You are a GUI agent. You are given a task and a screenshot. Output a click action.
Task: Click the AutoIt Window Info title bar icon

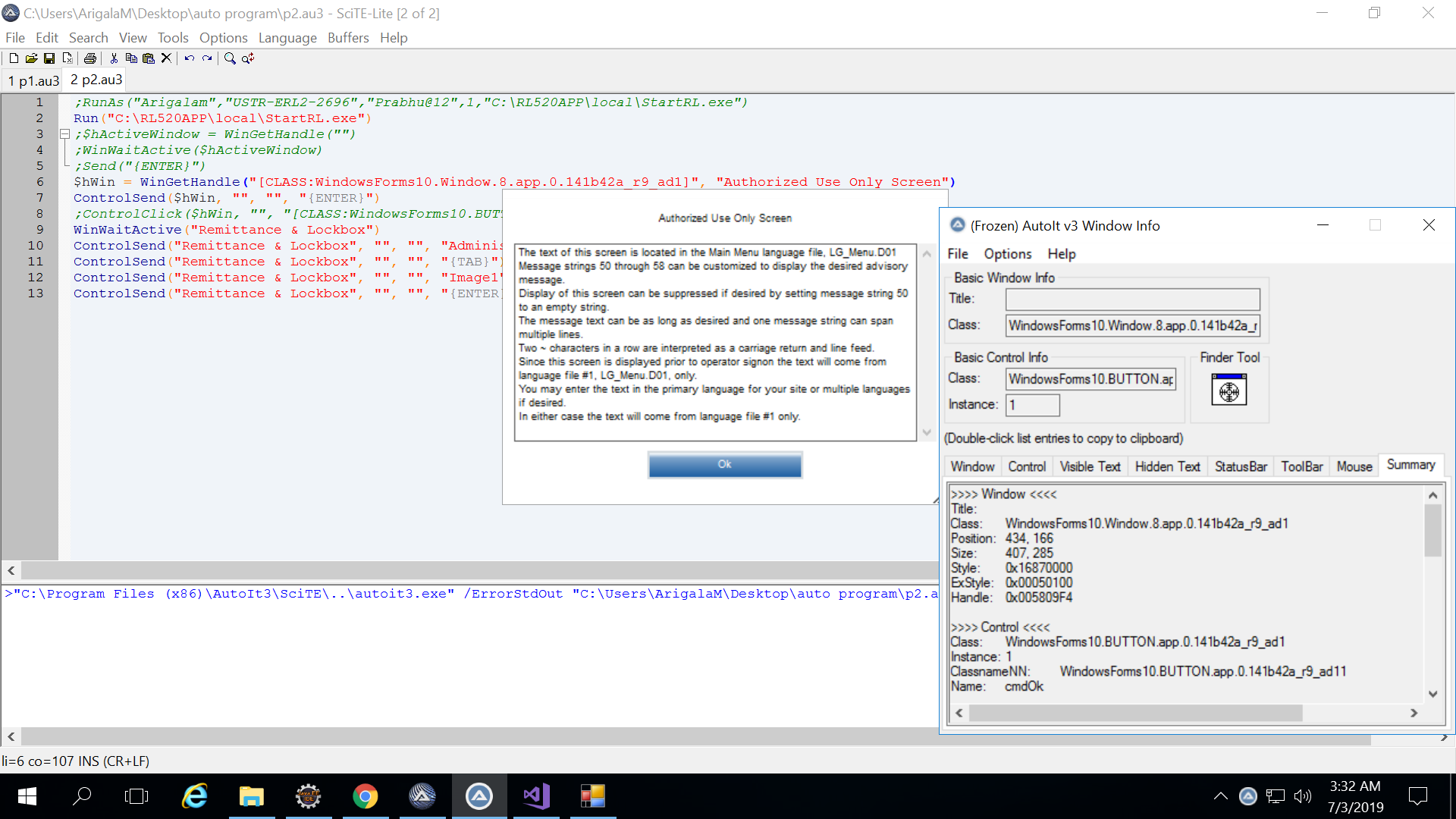coord(958,225)
